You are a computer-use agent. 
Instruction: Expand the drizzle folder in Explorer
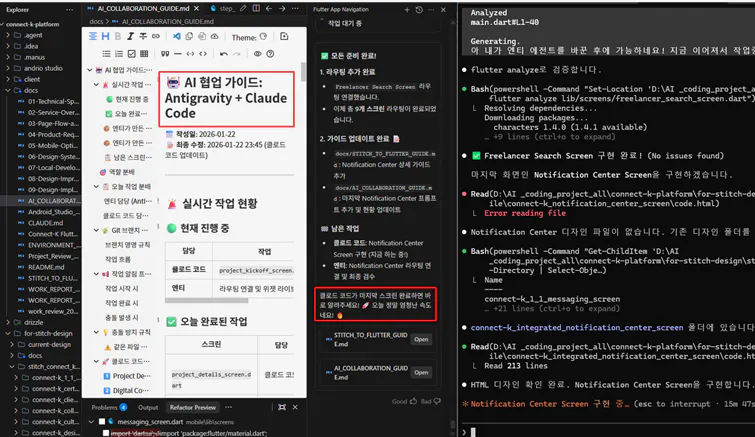[8, 322]
